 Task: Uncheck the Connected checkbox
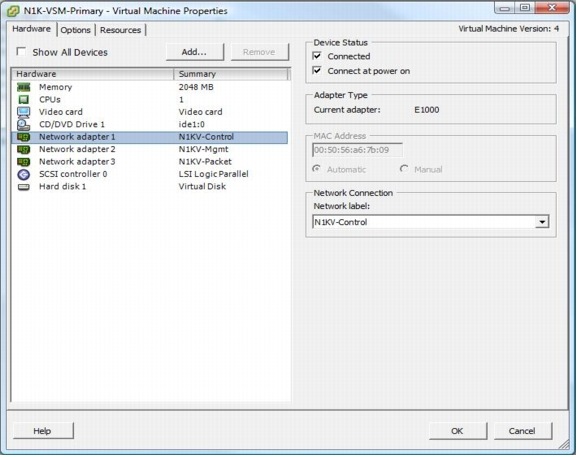[x=317, y=56]
